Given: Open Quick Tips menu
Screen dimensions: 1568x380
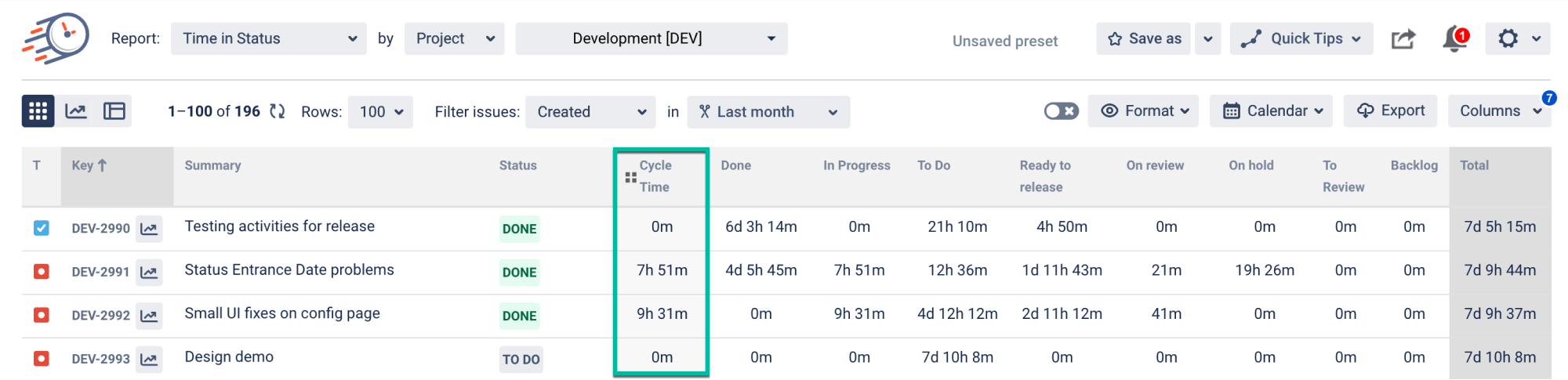Looking at the screenshot, I should pyautogui.click(x=1301, y=38).
